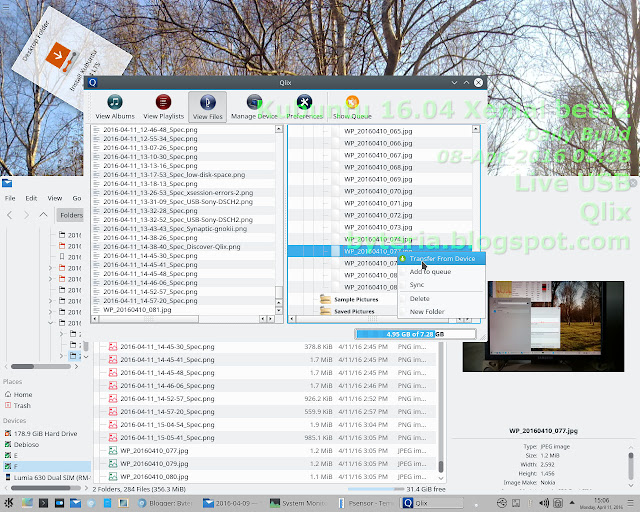Switch to System Monitor in taskbar
The image size is (640, 512).
298,503
